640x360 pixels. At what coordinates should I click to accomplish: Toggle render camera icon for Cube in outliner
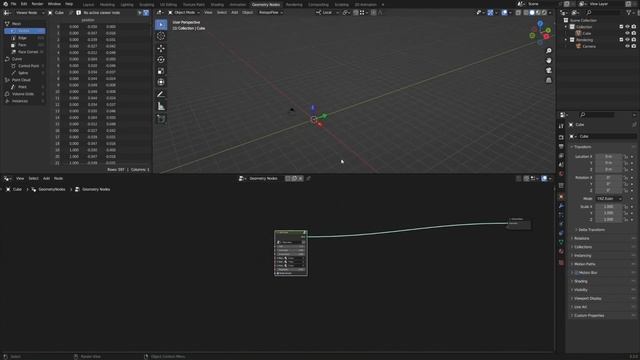point(633,33)
